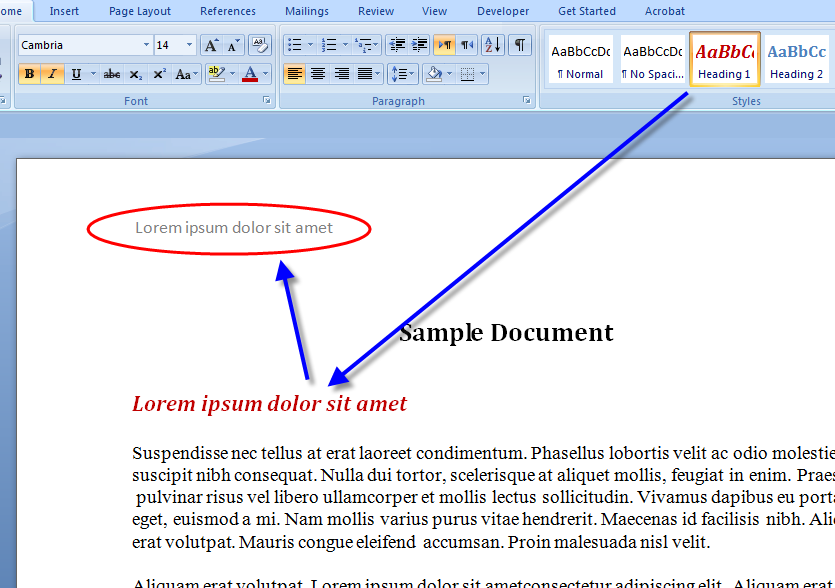Switch to View tab
Viewport: 835px width, 588px height.
(x=435, y=11)
